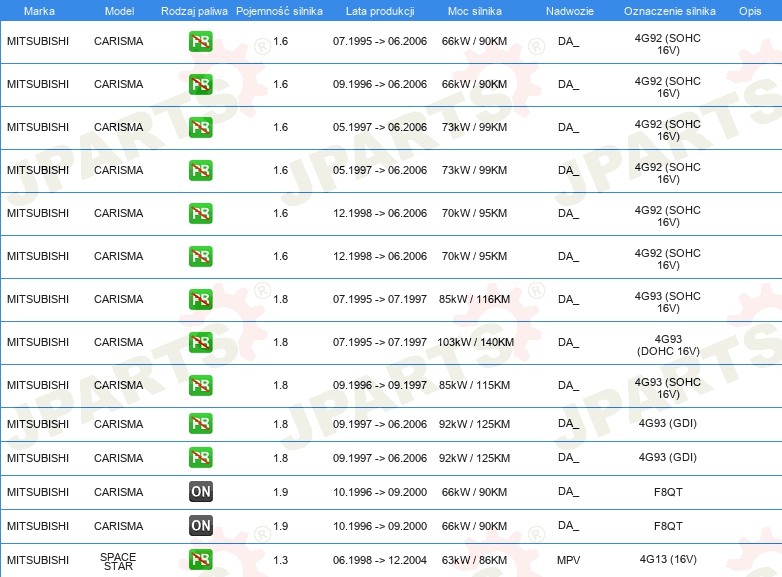Select 'DA_' cell in the 85kW / 115KM row

(569, 385)
